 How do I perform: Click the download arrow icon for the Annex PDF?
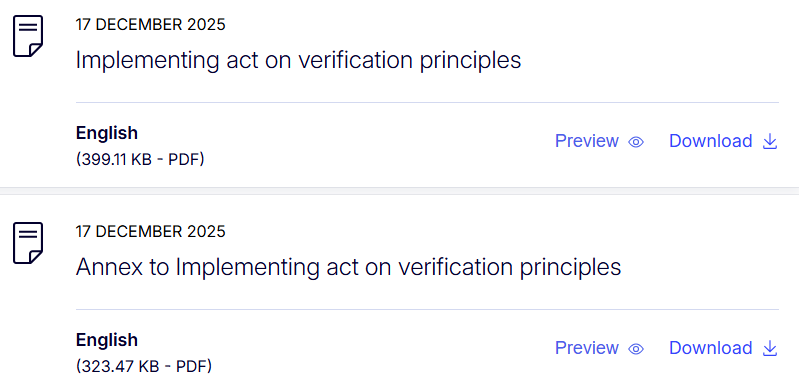point(769,348)
